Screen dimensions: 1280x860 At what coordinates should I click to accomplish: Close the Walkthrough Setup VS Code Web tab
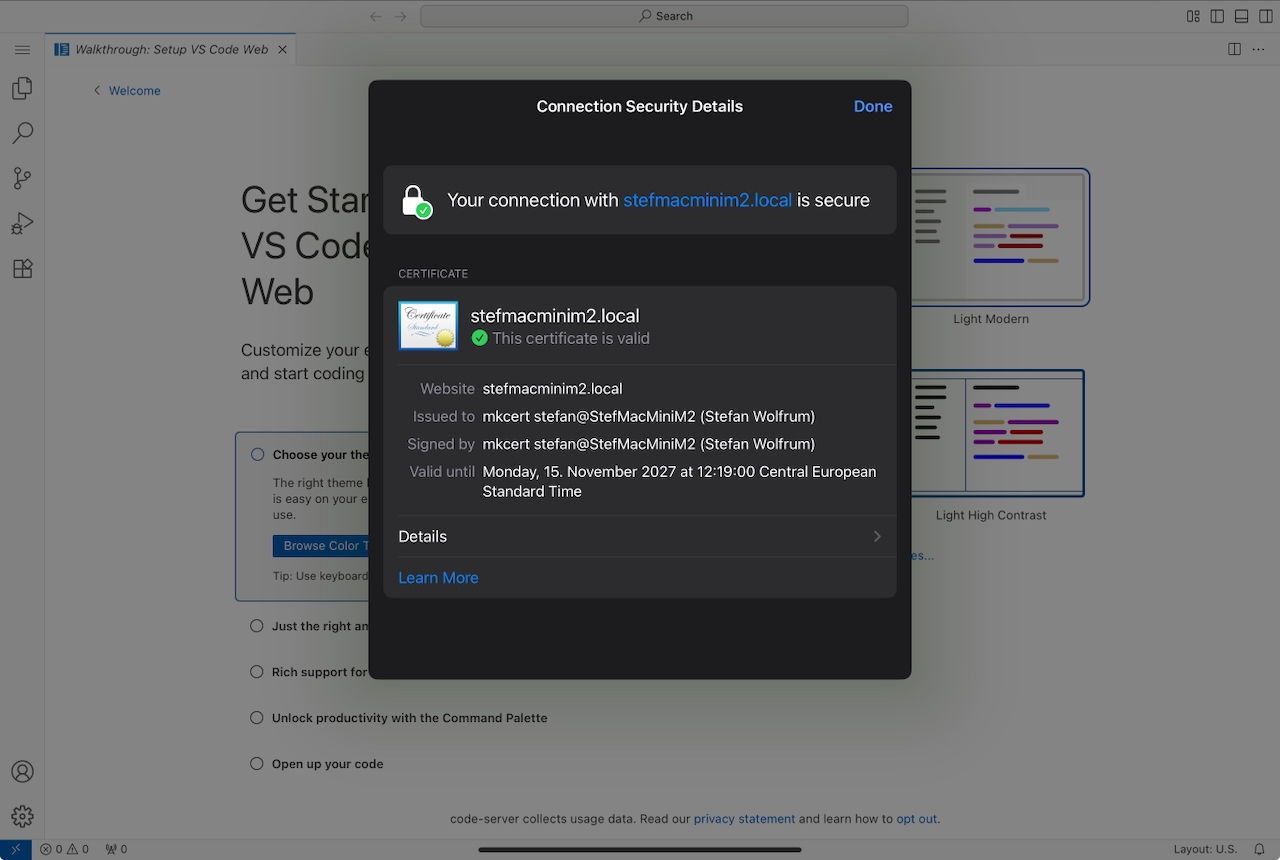(x=282, y=49)
